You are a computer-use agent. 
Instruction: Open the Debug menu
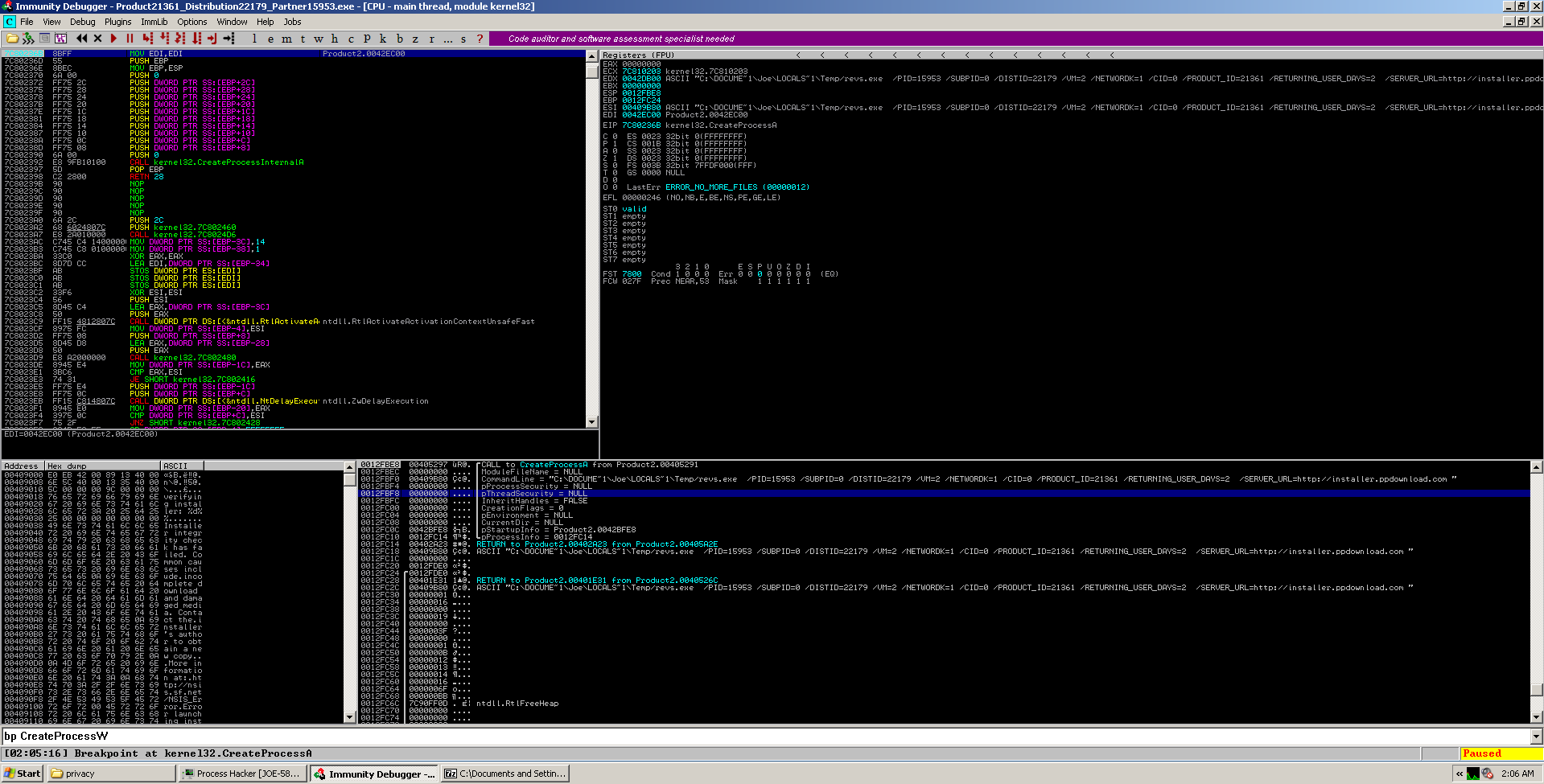82,22
